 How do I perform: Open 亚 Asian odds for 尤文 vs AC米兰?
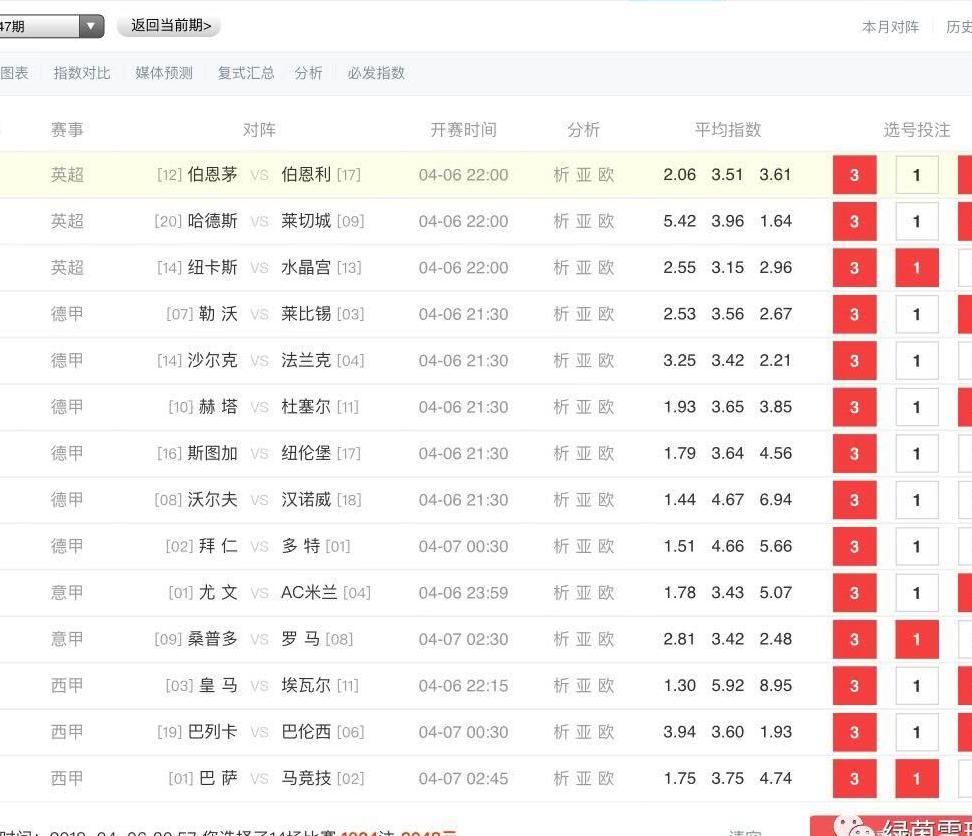click(583, 592)
